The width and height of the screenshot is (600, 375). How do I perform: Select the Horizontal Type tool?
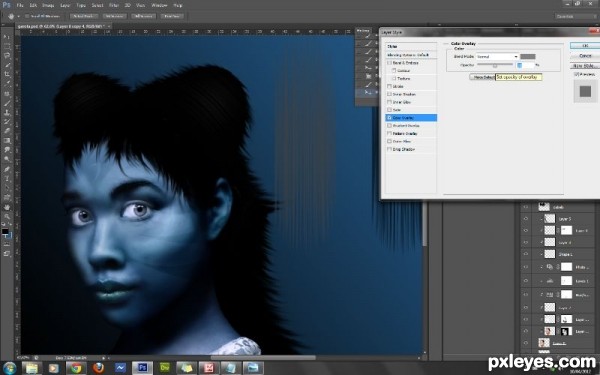7,178
